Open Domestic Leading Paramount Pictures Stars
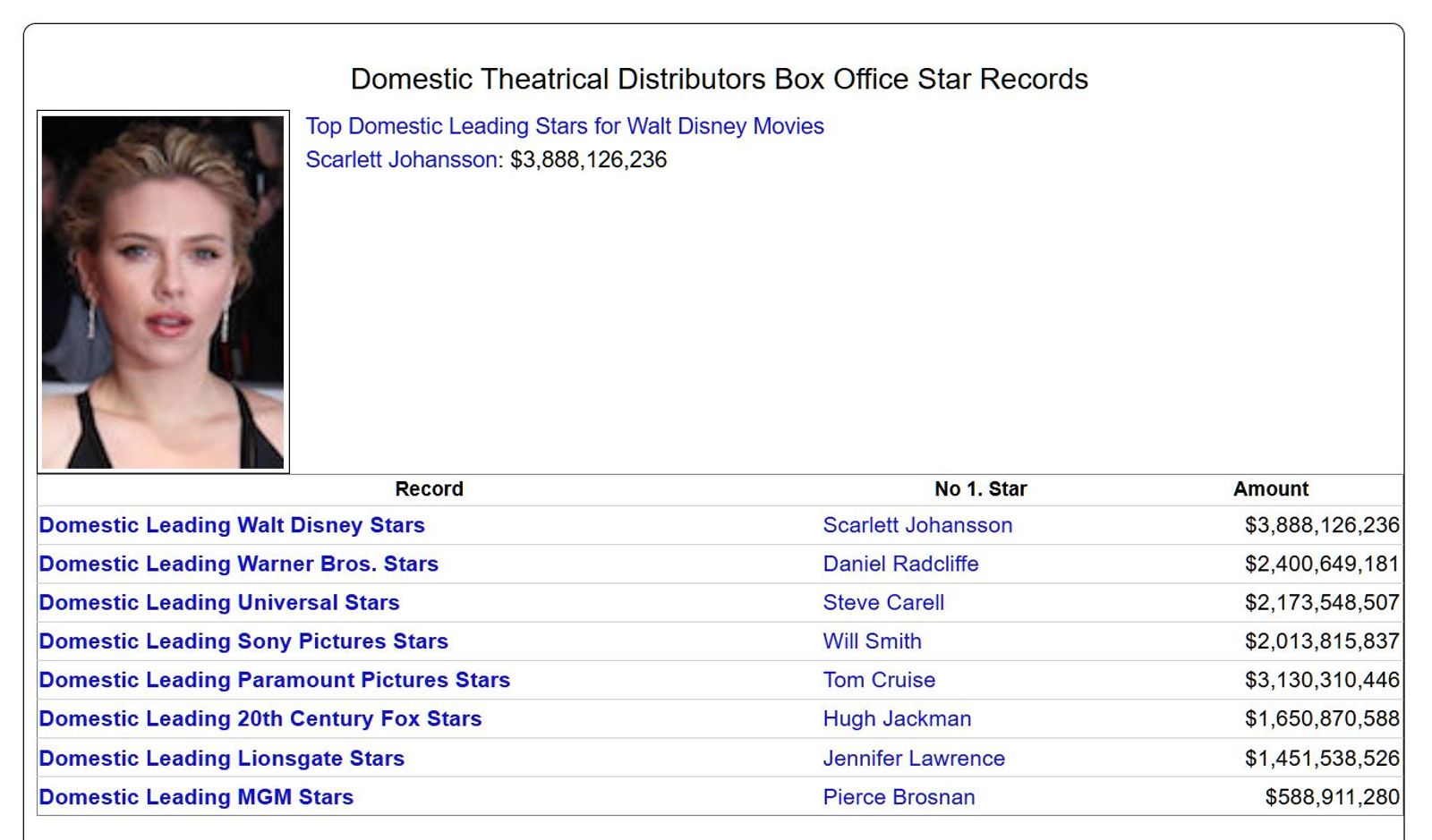The height and width of the screenshot is (840, 1432). tap(274, 680)
